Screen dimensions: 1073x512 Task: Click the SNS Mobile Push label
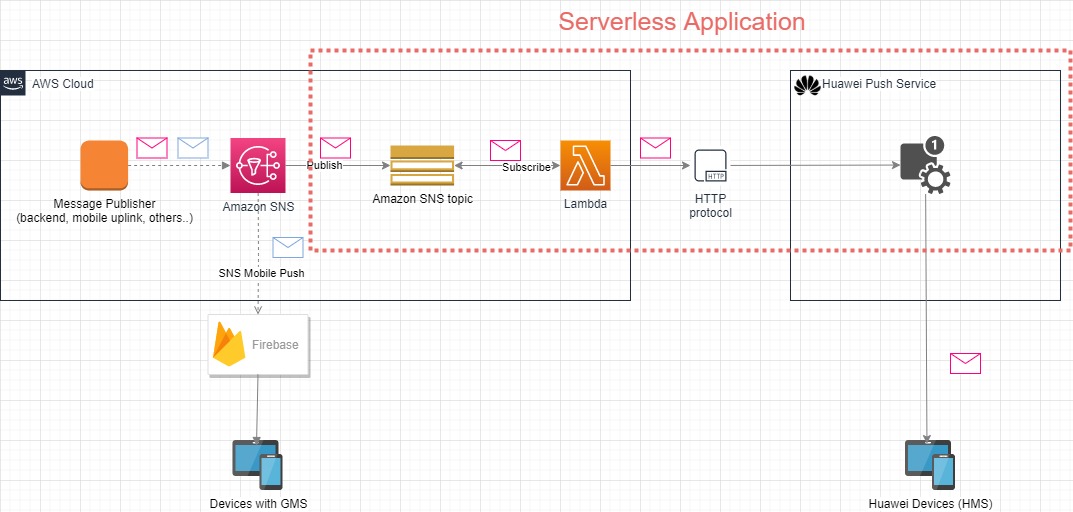[x=261, y=272]
